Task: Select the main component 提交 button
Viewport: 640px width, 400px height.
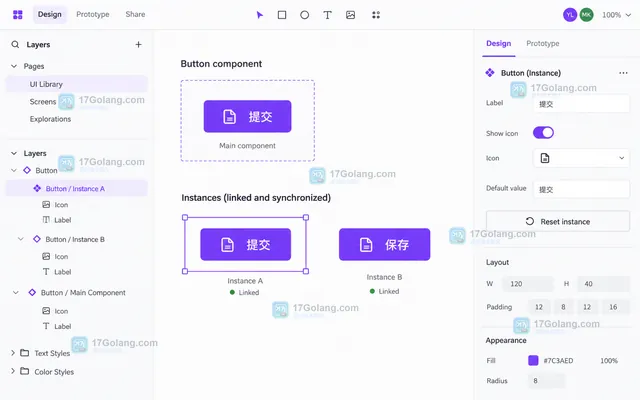Action: (x=247, y=116)
